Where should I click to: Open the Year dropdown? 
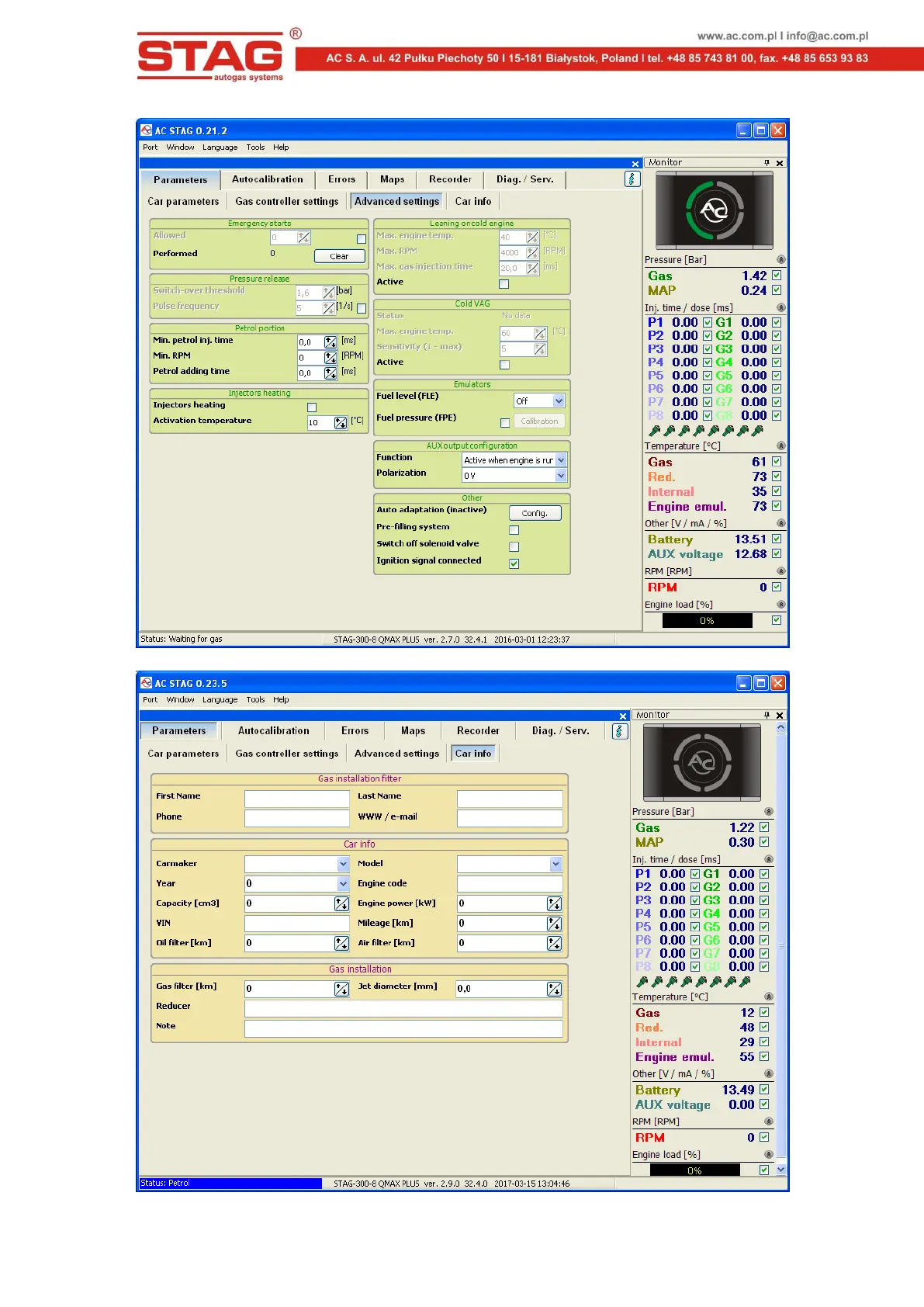pyautogui.click(x=343, y=884)
